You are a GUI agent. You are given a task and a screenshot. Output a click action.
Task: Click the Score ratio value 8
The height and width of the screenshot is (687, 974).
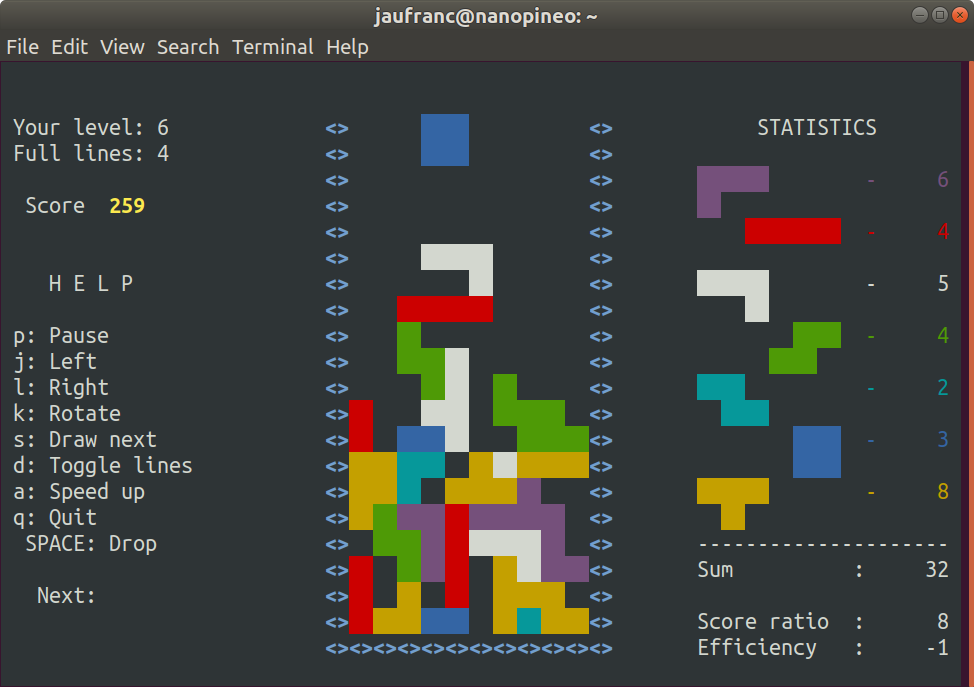point(943,621)
